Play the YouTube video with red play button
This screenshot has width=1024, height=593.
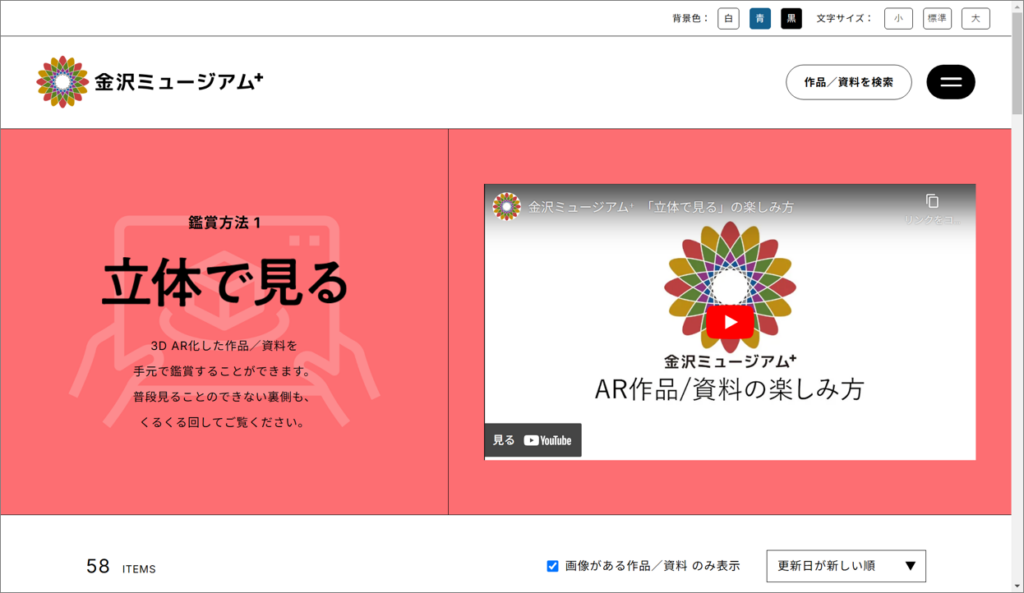click(730, 322)
